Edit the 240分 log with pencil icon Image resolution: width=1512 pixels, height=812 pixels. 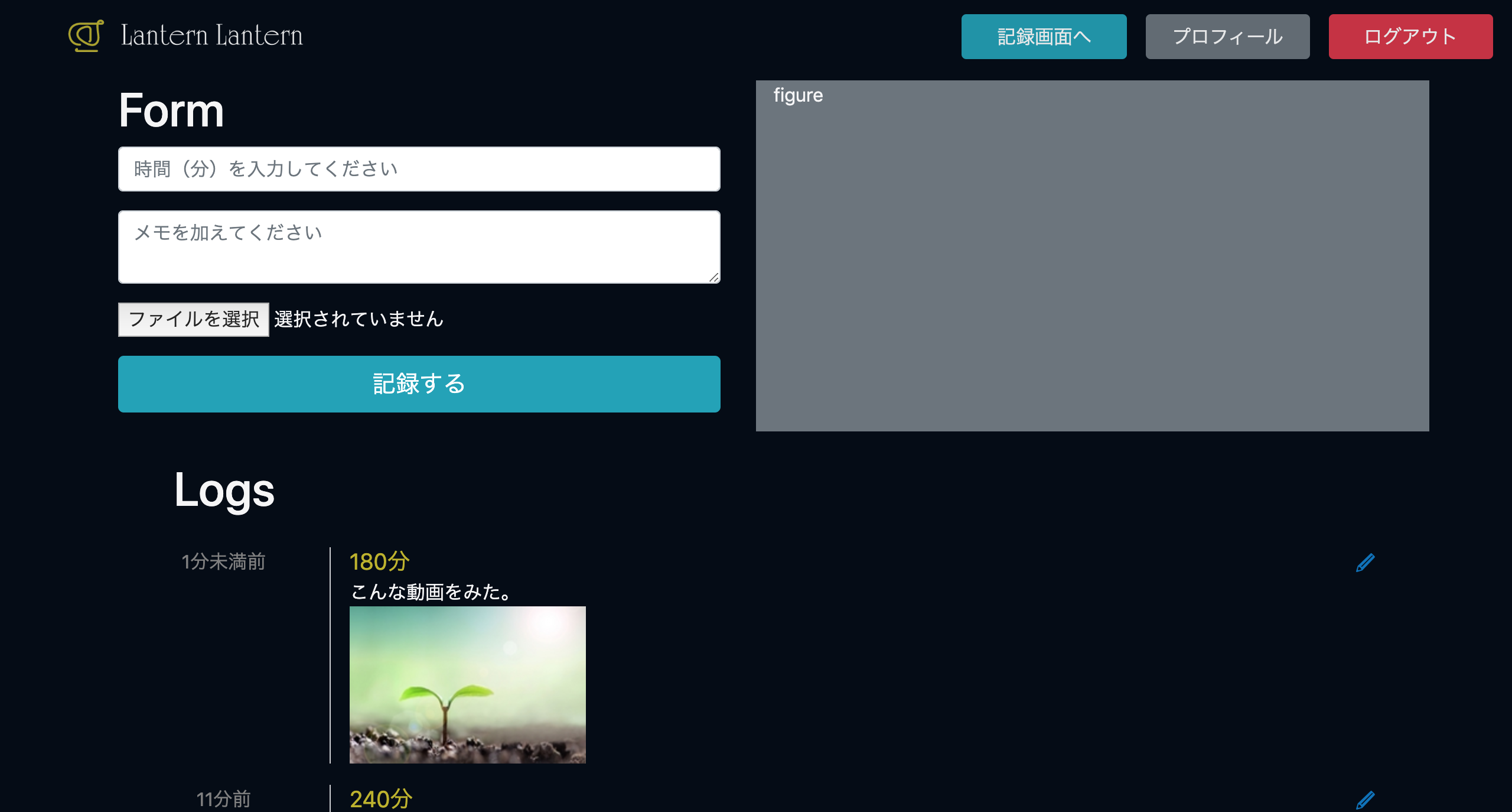pos(1365,800)
